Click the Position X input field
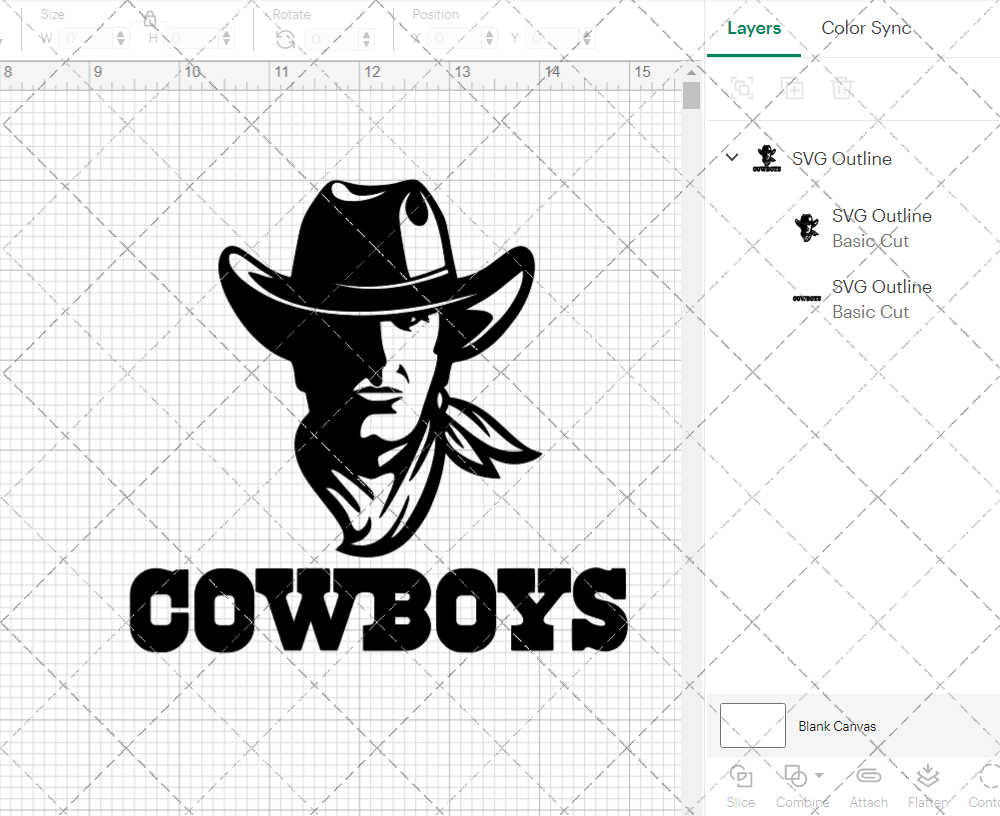The height and width of the screenshot is (816, 1000). pos(454,39)
